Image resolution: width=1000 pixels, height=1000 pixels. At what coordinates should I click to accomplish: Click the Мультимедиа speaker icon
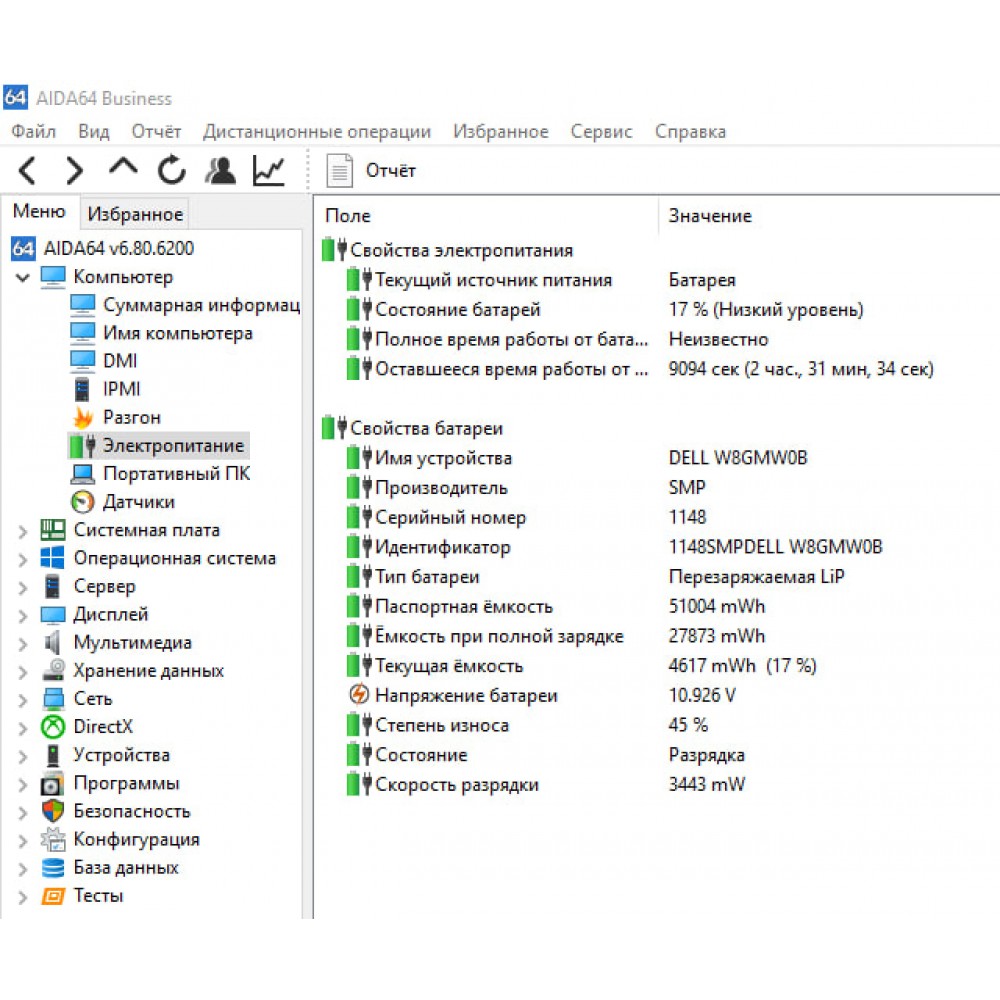[x=52, y=642]
